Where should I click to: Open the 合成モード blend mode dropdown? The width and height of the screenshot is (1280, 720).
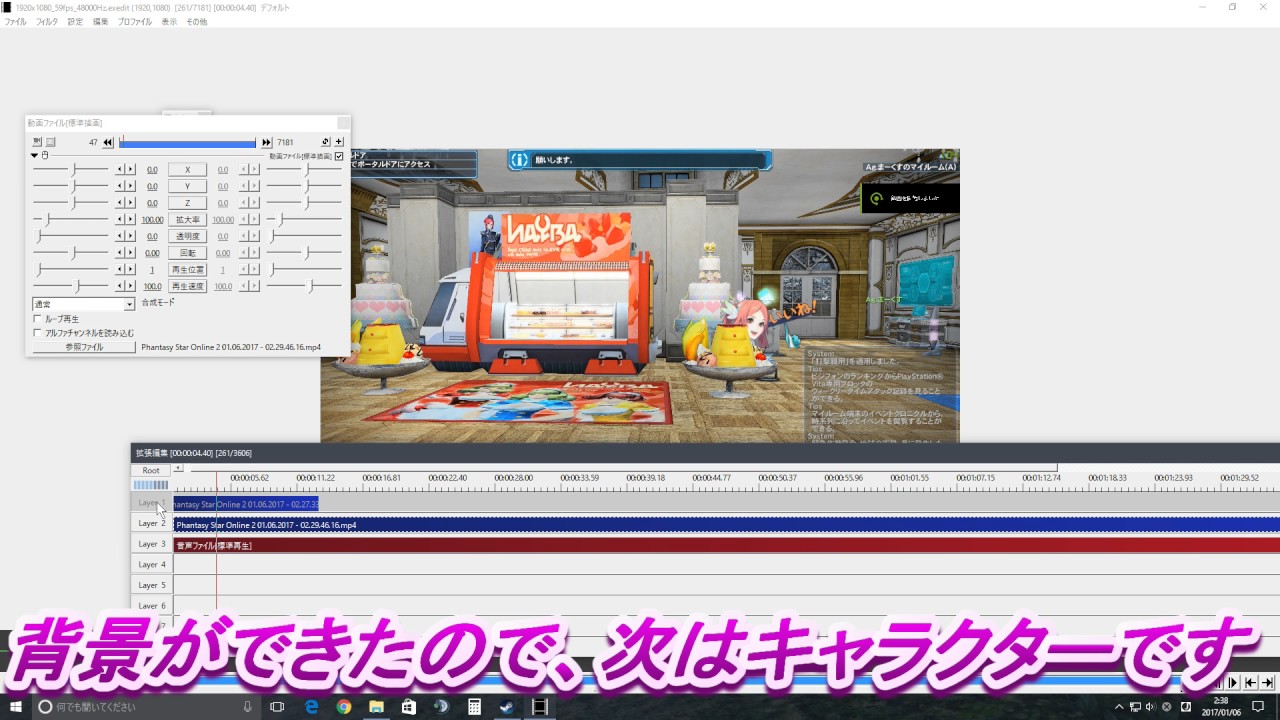(83, 304)
